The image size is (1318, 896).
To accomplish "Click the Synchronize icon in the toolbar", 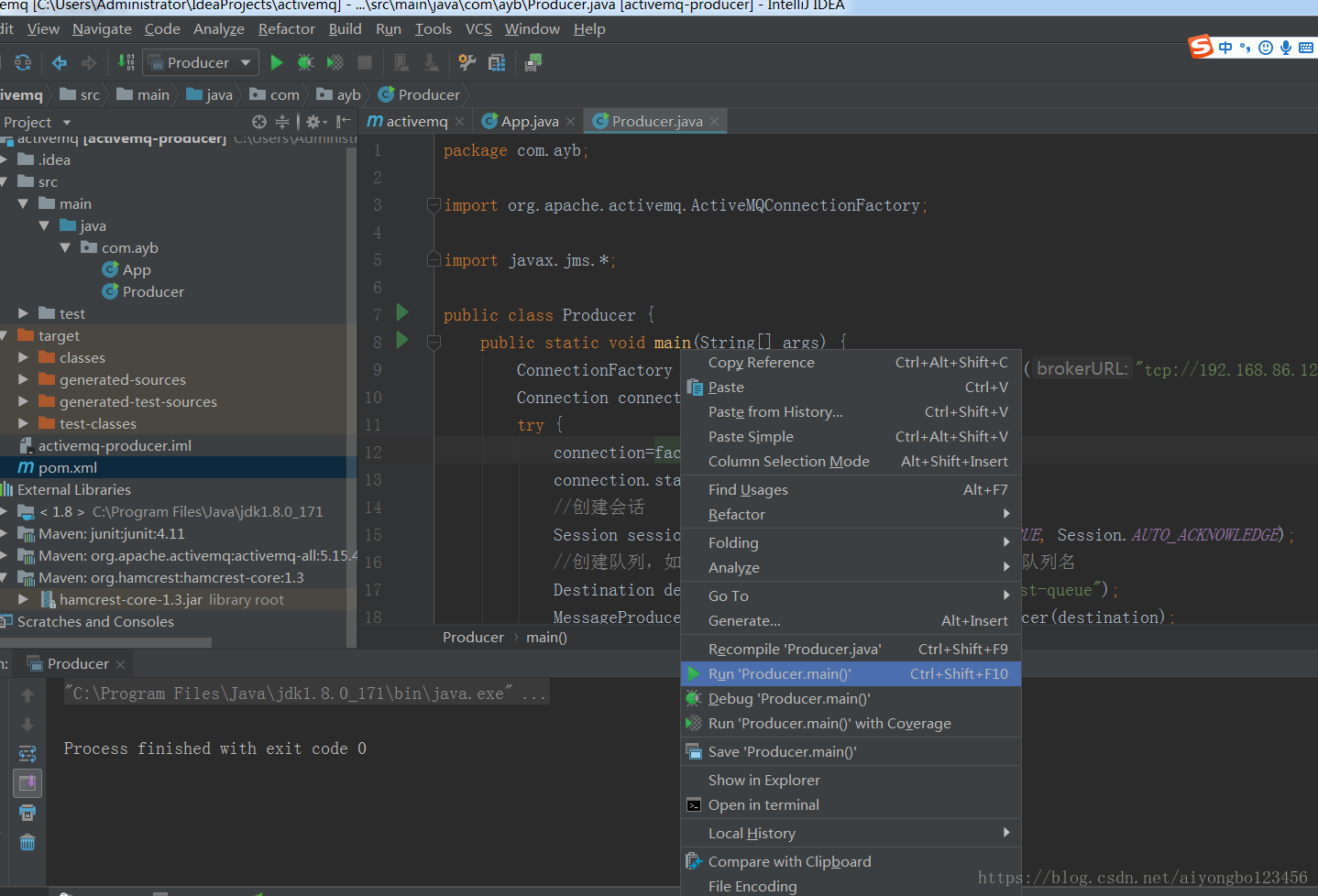I will point(23,62).
